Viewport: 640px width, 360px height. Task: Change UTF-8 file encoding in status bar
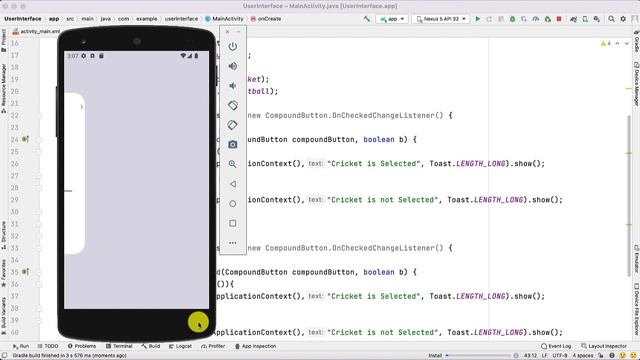[x=560, y=356]
